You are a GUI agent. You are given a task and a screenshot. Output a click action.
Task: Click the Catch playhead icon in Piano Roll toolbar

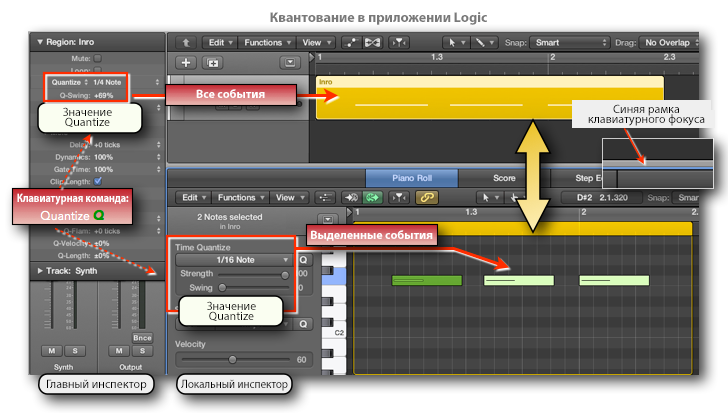click(399, 198)
